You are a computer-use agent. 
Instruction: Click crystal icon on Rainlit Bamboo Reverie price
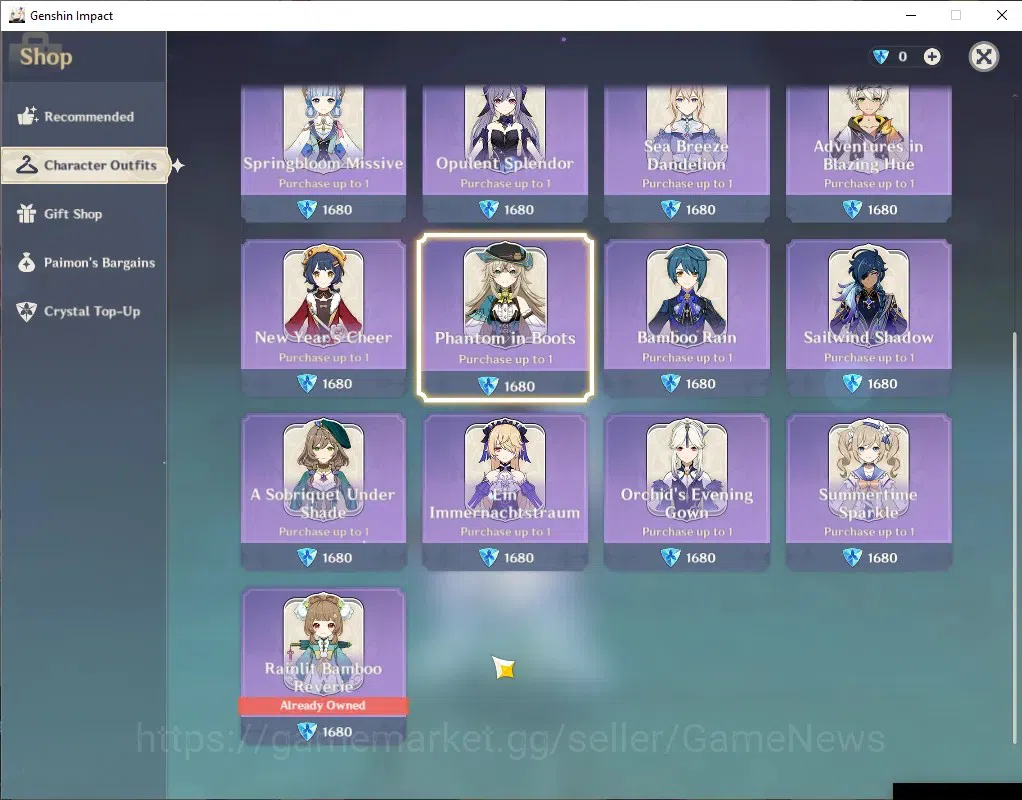pos(307,732)
